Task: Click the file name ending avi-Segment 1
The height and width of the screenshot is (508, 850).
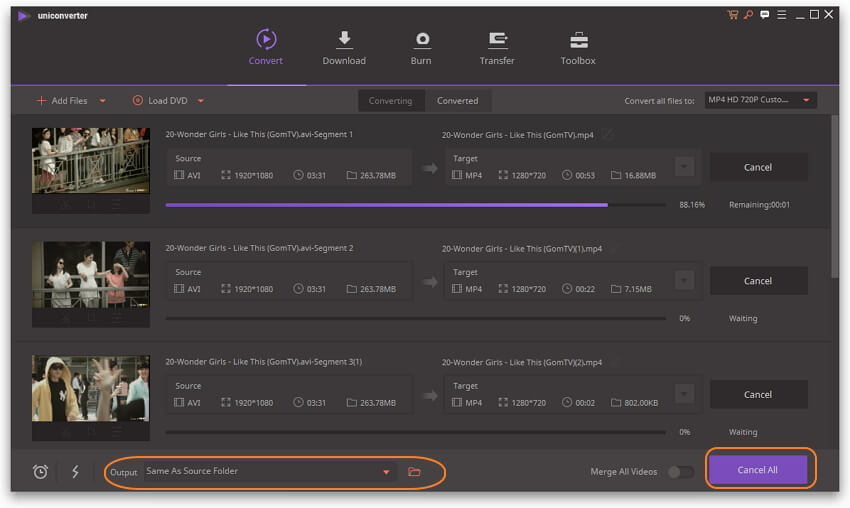Action: tap(259, 134)
